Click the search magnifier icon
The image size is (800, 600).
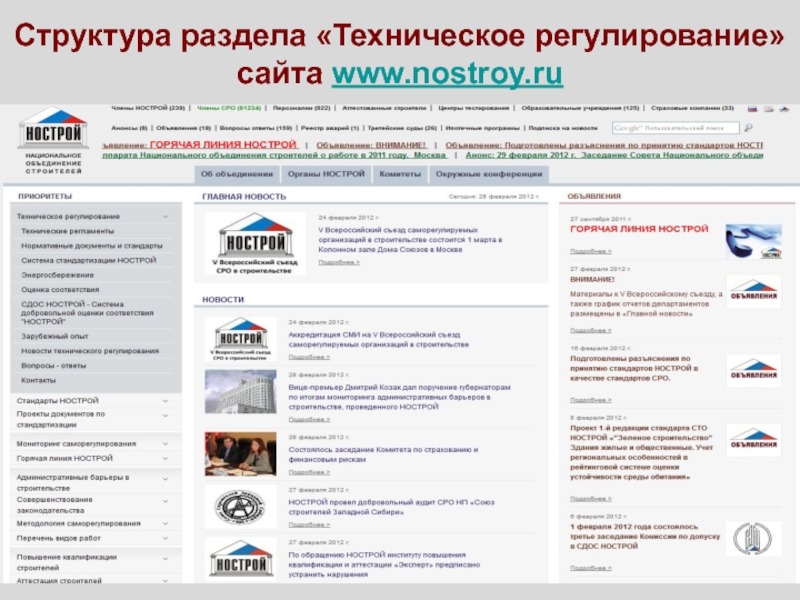(x=748, y=128)
